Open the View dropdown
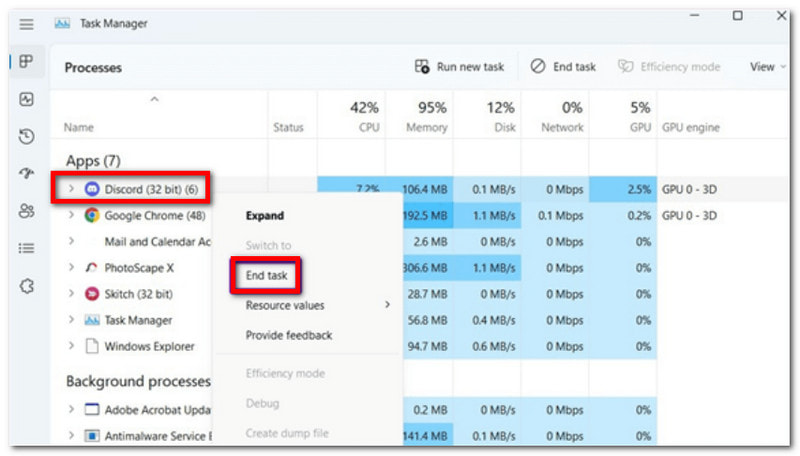800x456 pixels. pos(767,67)
